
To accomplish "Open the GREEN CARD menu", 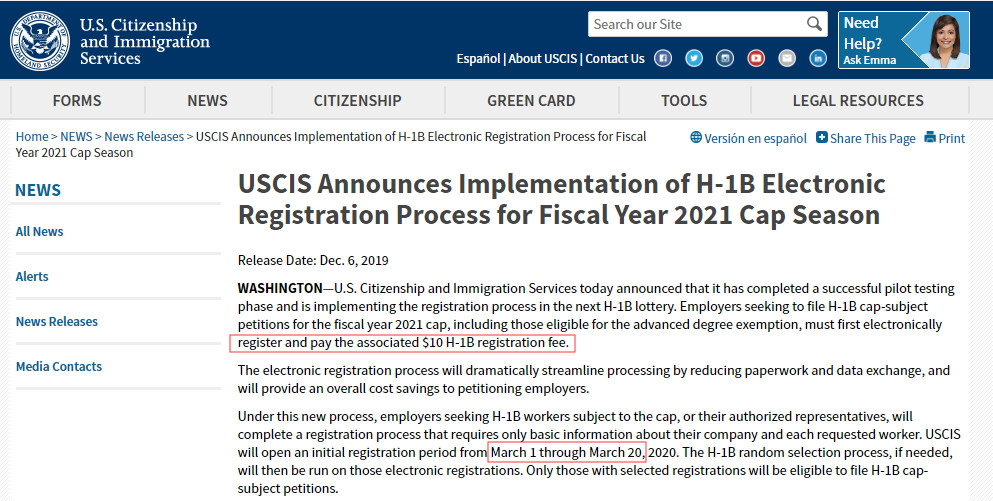I will [531, 100].
